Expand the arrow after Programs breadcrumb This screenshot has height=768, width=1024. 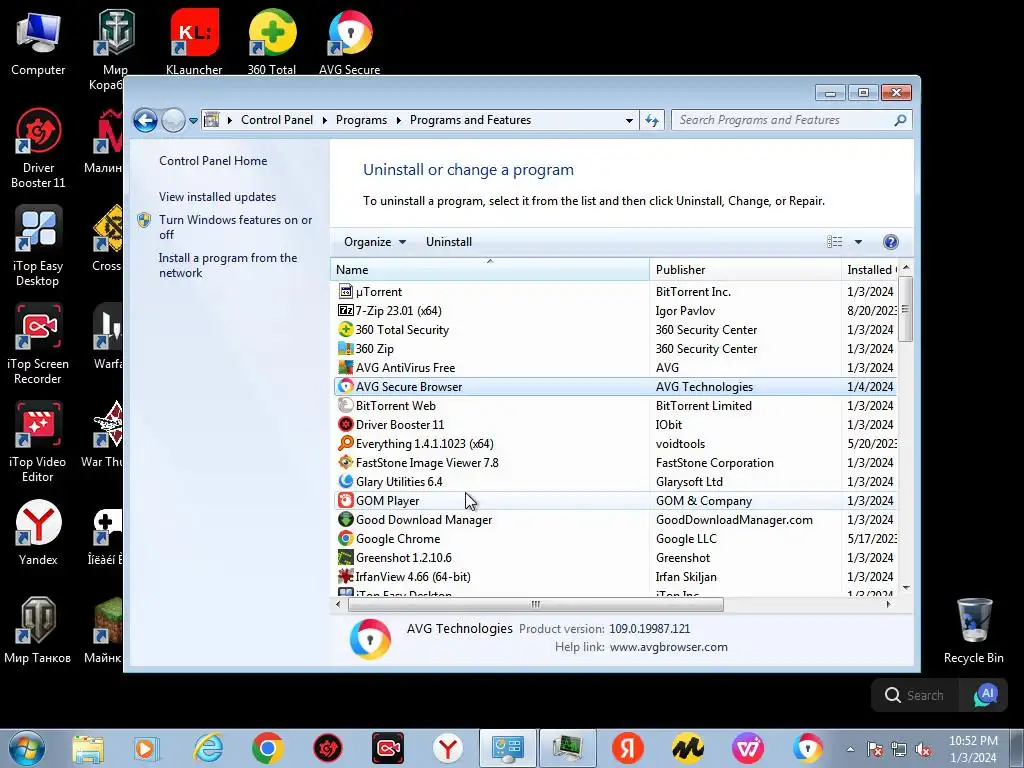click(x=398, y=120)
